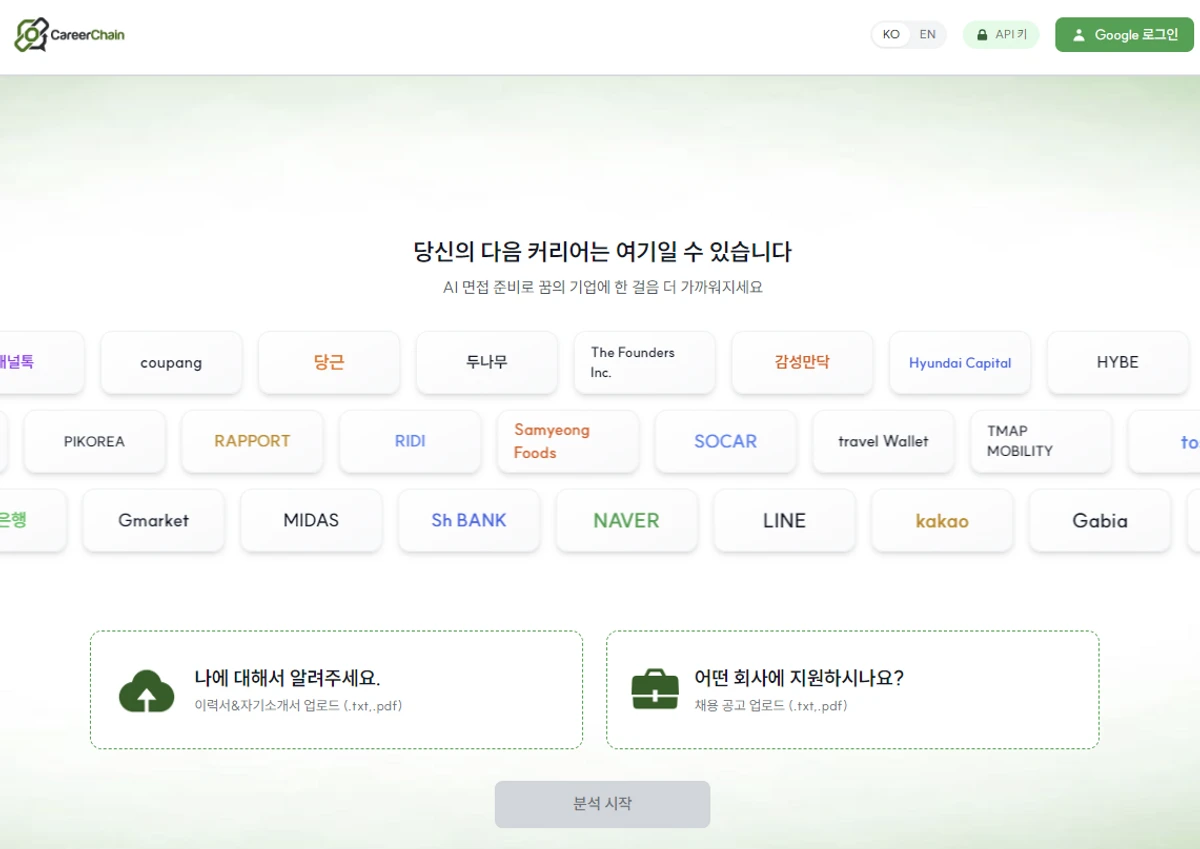Select the TMAP MOBILITY card
The image size is (1200, 849).
coord(1041,441)
